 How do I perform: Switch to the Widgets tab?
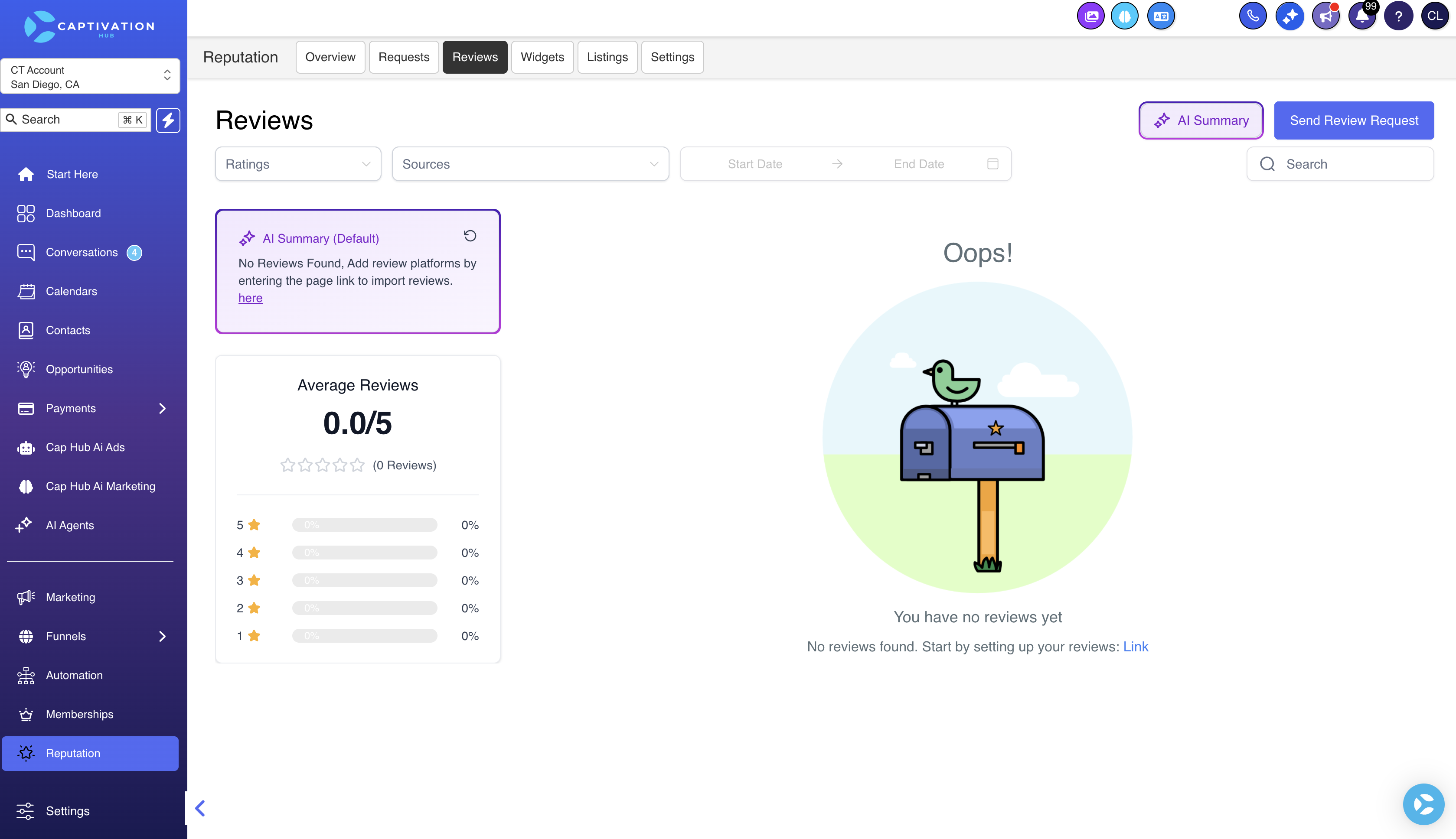point(542,57)
